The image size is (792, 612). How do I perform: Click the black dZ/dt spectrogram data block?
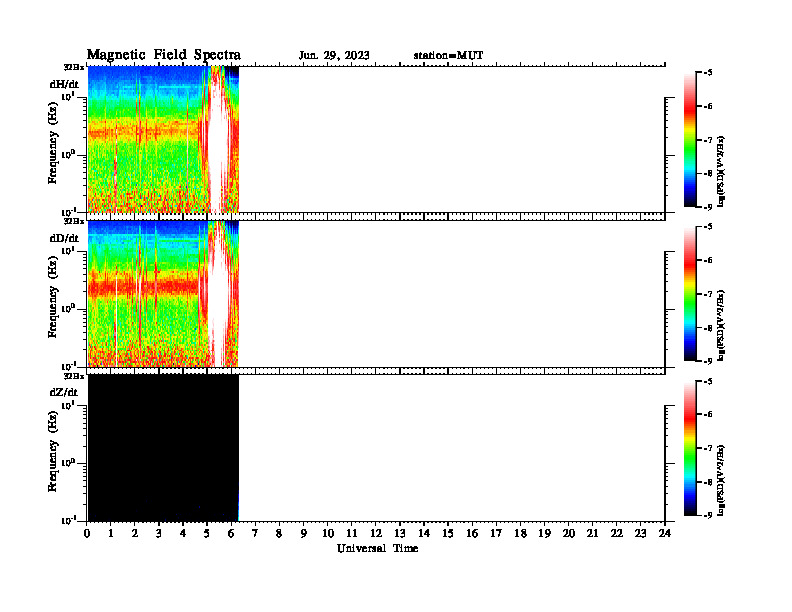click(x=163, y=448)
